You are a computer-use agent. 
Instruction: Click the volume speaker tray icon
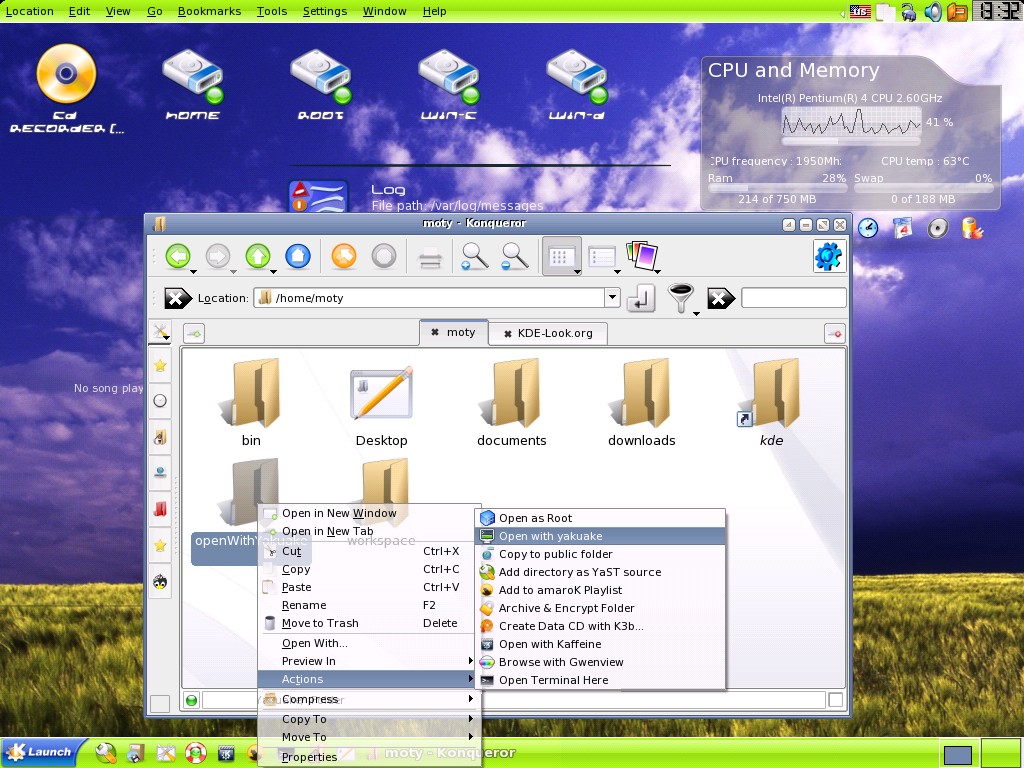tap(933, 11)
